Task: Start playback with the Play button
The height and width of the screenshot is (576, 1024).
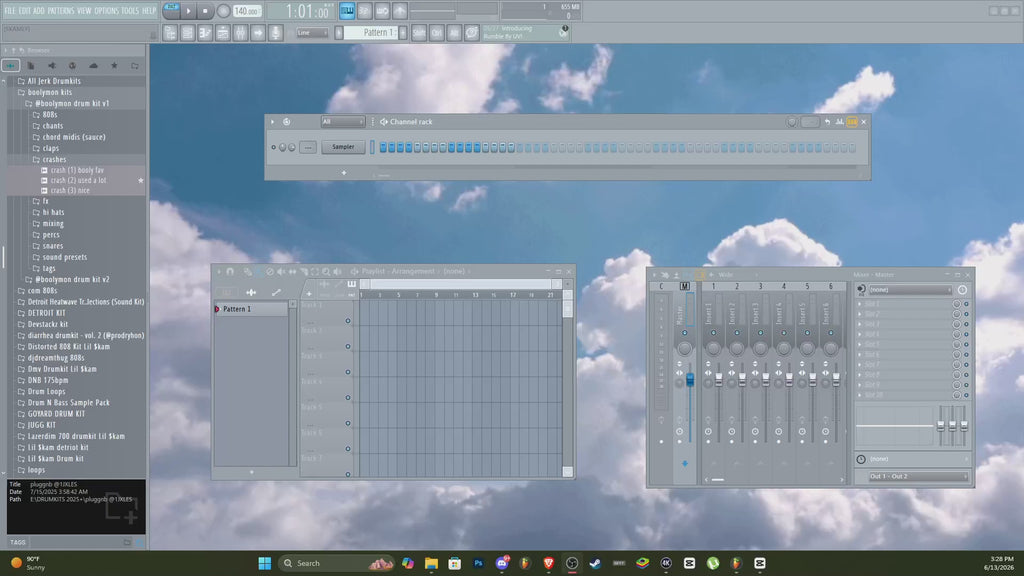Action: tap(188, 11)
